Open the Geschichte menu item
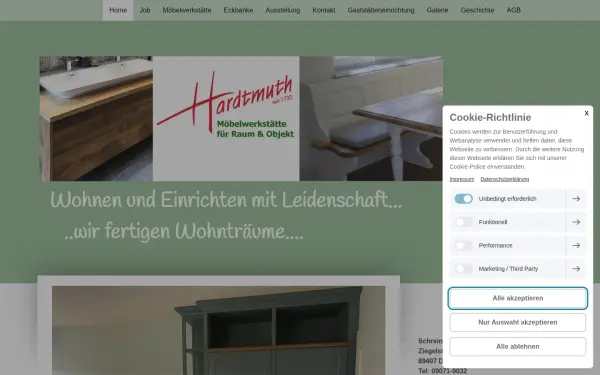 click(x=477, y=10)
